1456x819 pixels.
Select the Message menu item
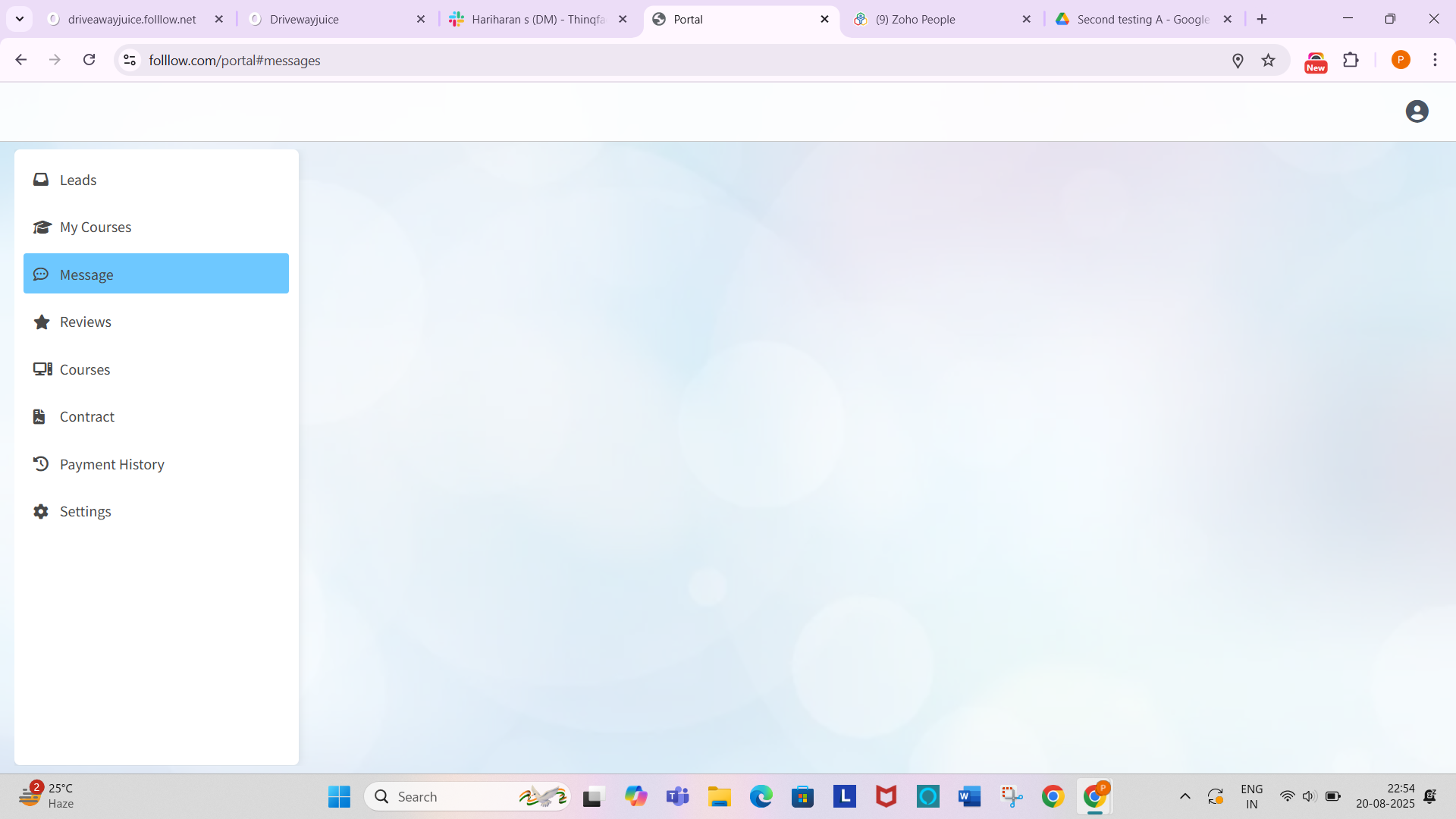point(155,274)
